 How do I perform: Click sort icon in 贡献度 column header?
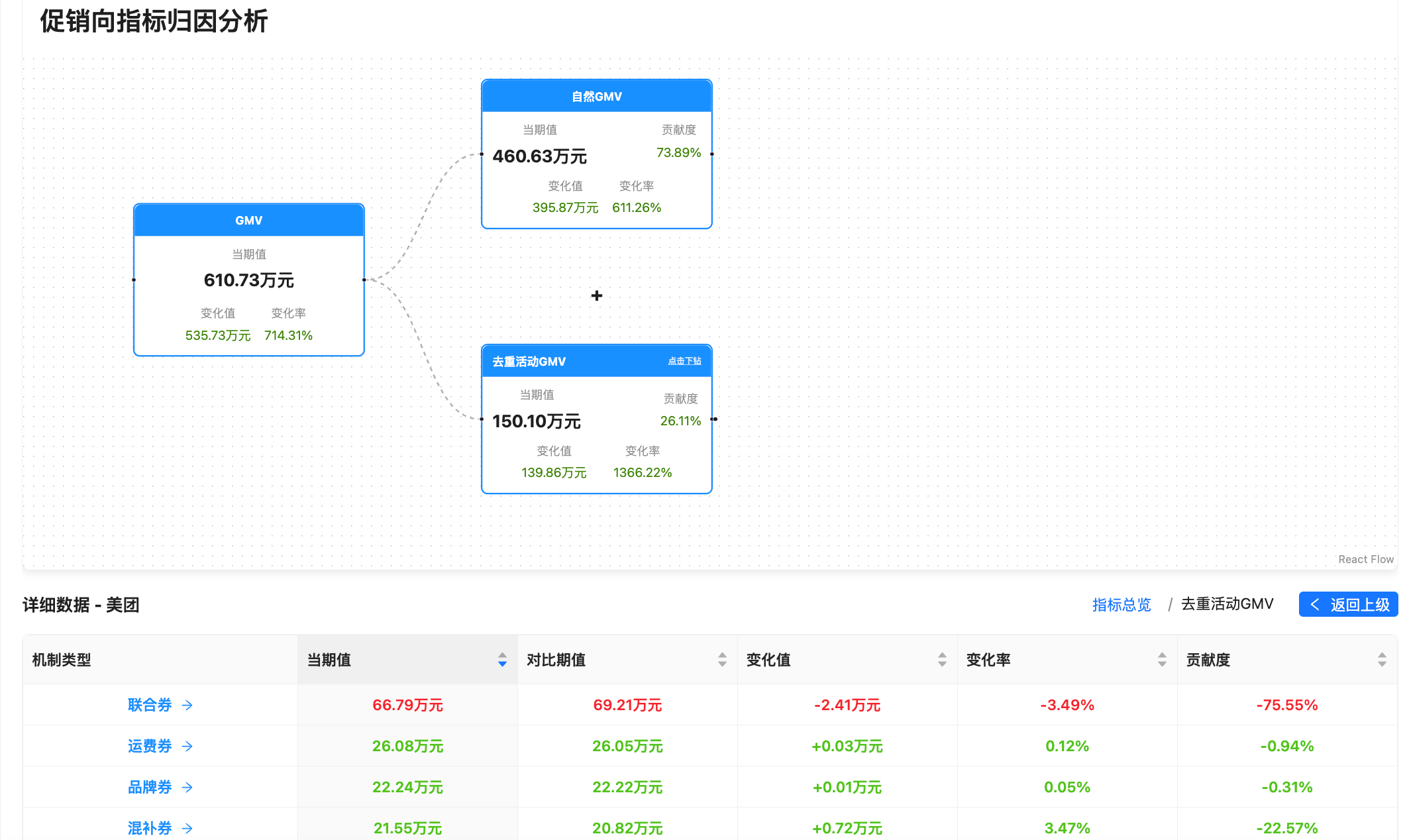pos(1382,660)
